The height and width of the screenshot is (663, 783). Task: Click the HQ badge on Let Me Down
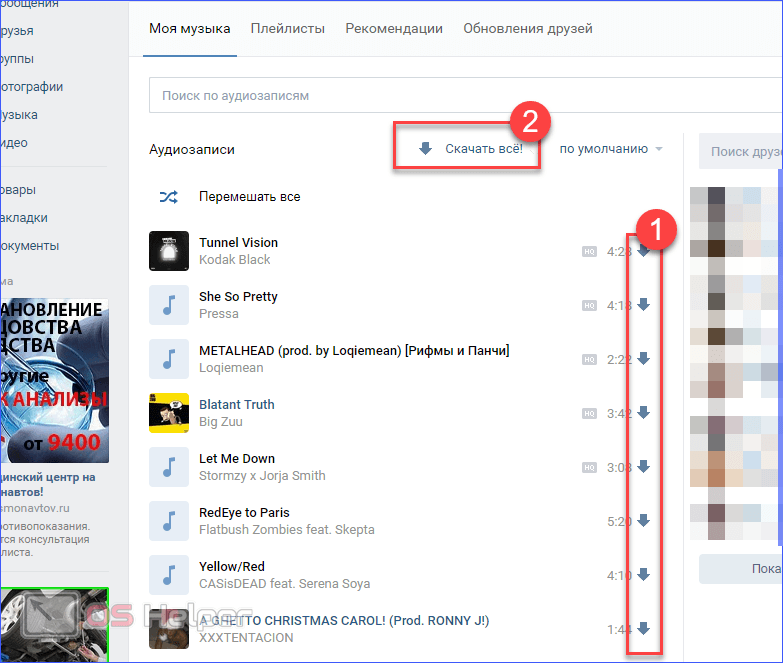tap(589, 467)
